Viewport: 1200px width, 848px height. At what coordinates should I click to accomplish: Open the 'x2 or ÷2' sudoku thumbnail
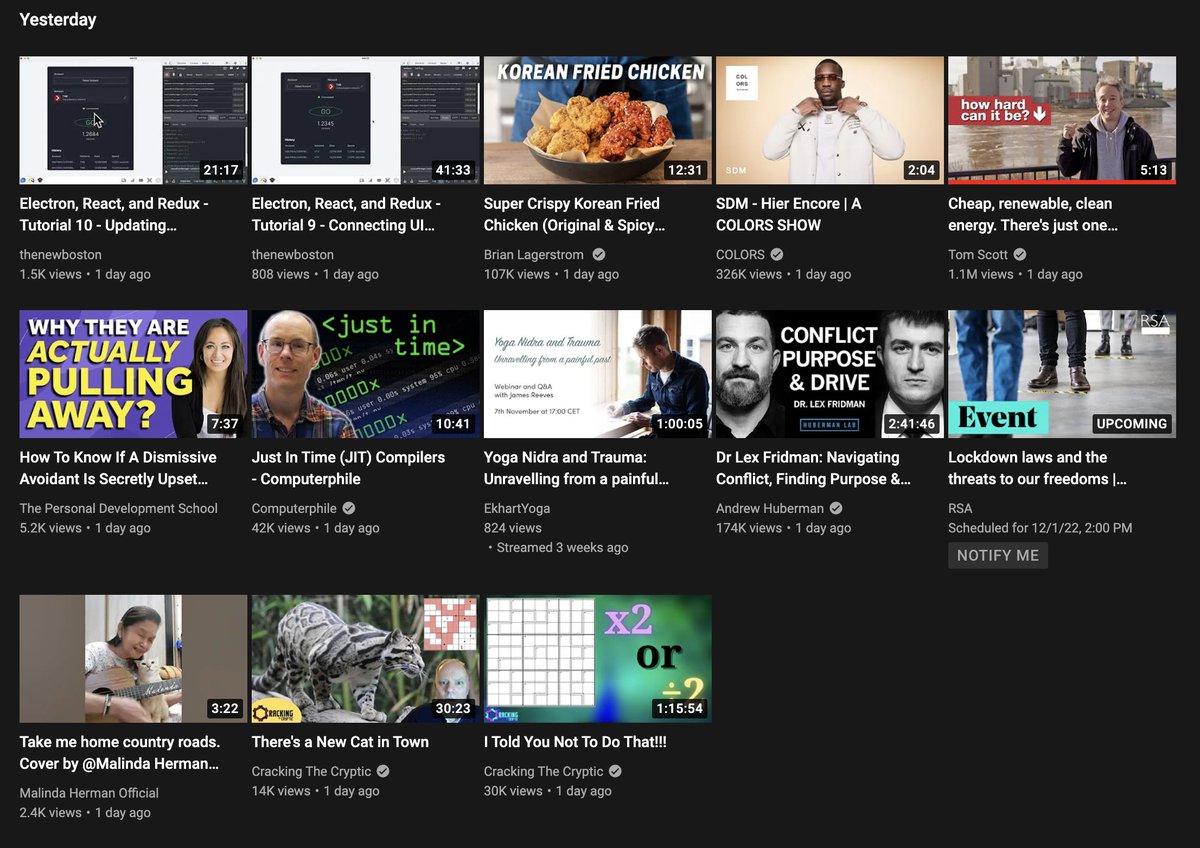tap(597, 659)
